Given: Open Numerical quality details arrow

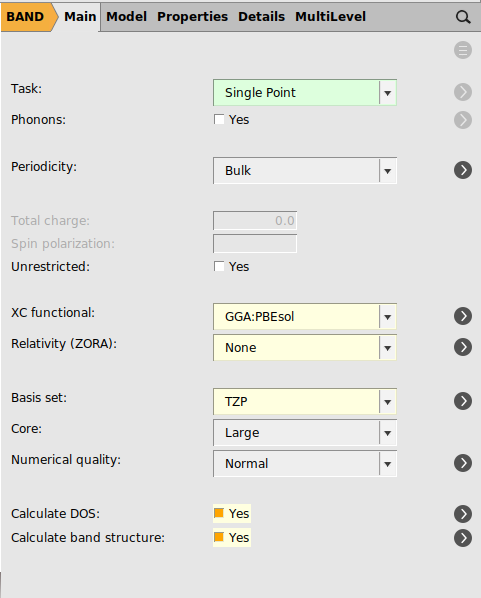Looking at the screenshot, I should click(463, 463).
